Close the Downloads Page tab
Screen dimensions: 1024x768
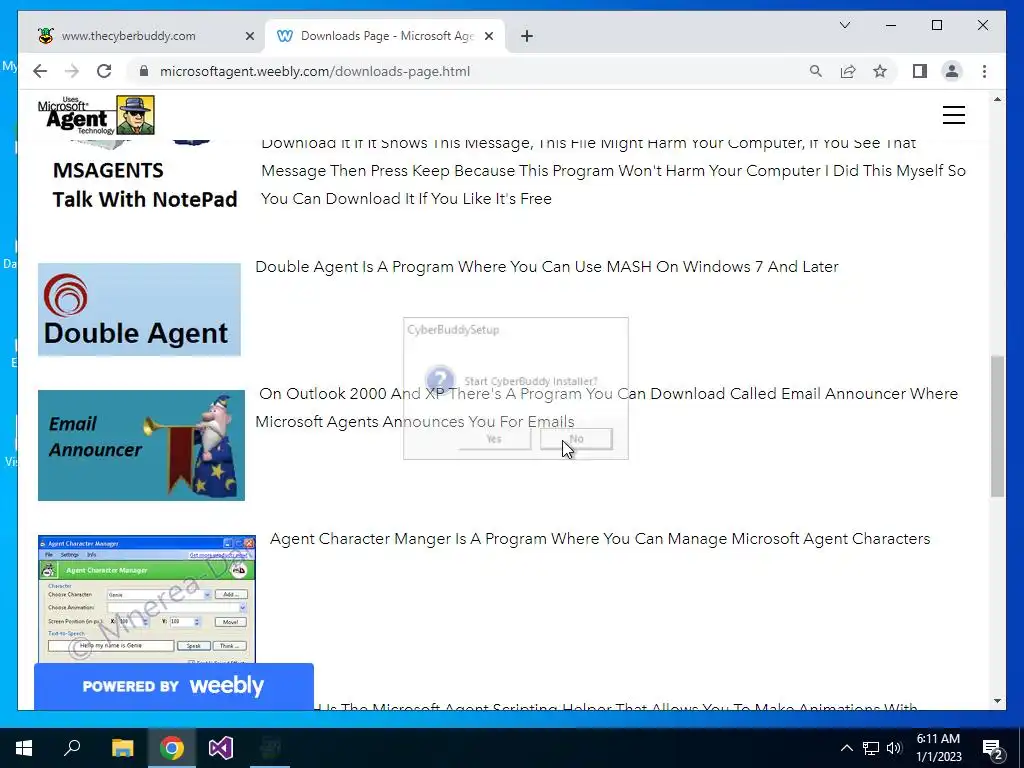click(488, 36)
